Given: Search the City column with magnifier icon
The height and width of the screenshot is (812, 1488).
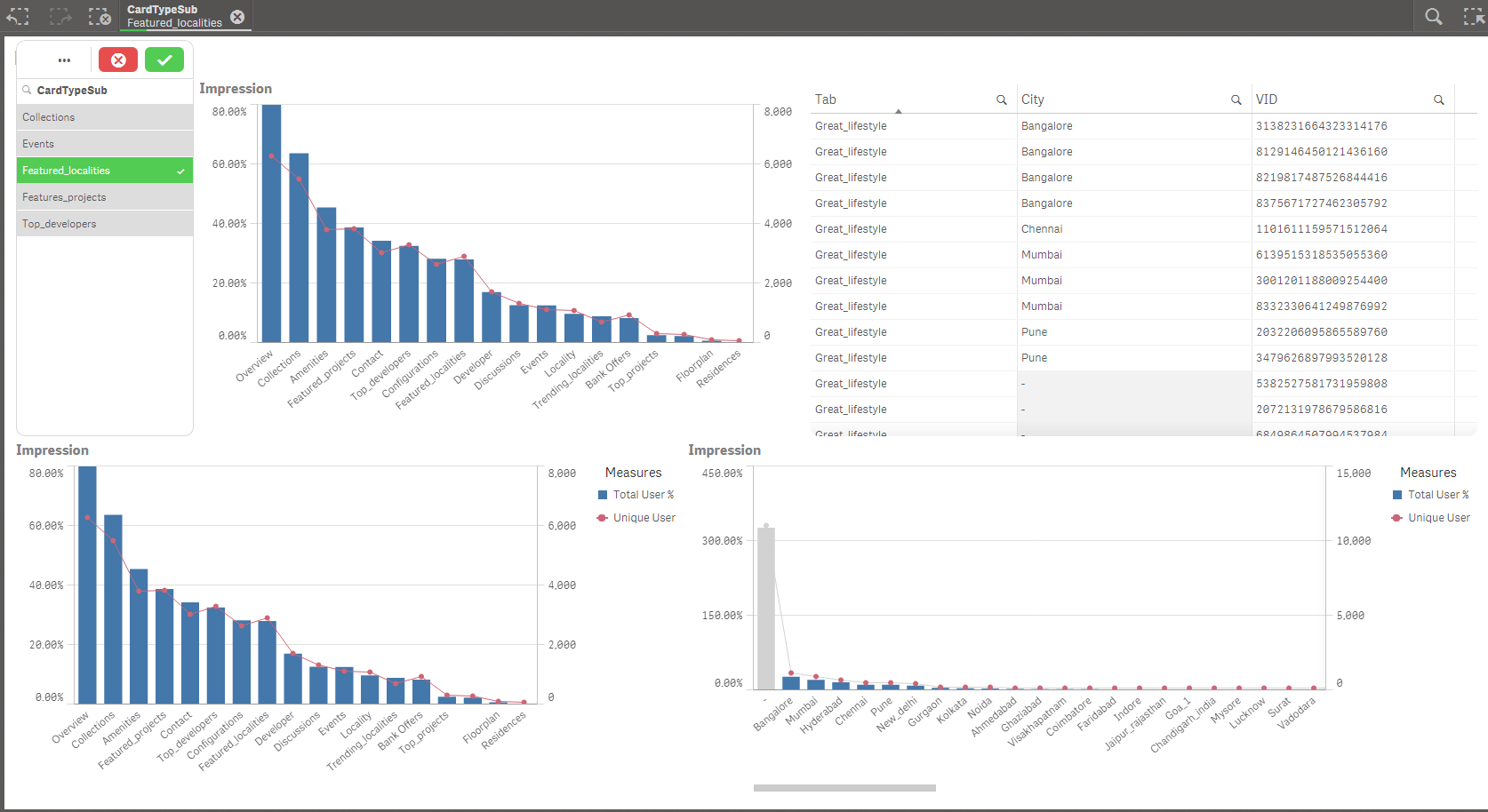Looking at the screenshot, I should tap(1236, 100).
